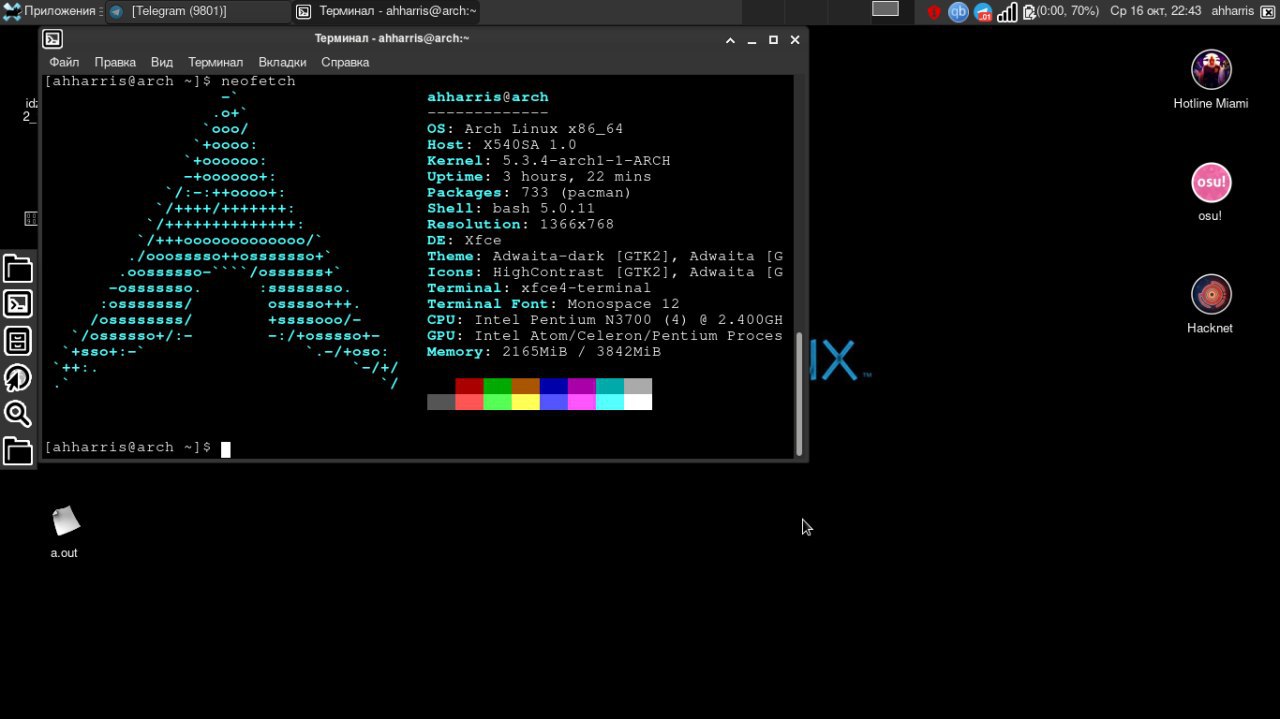
Task: Click the terminal prompt cursor line
Action: click(138, 448)
